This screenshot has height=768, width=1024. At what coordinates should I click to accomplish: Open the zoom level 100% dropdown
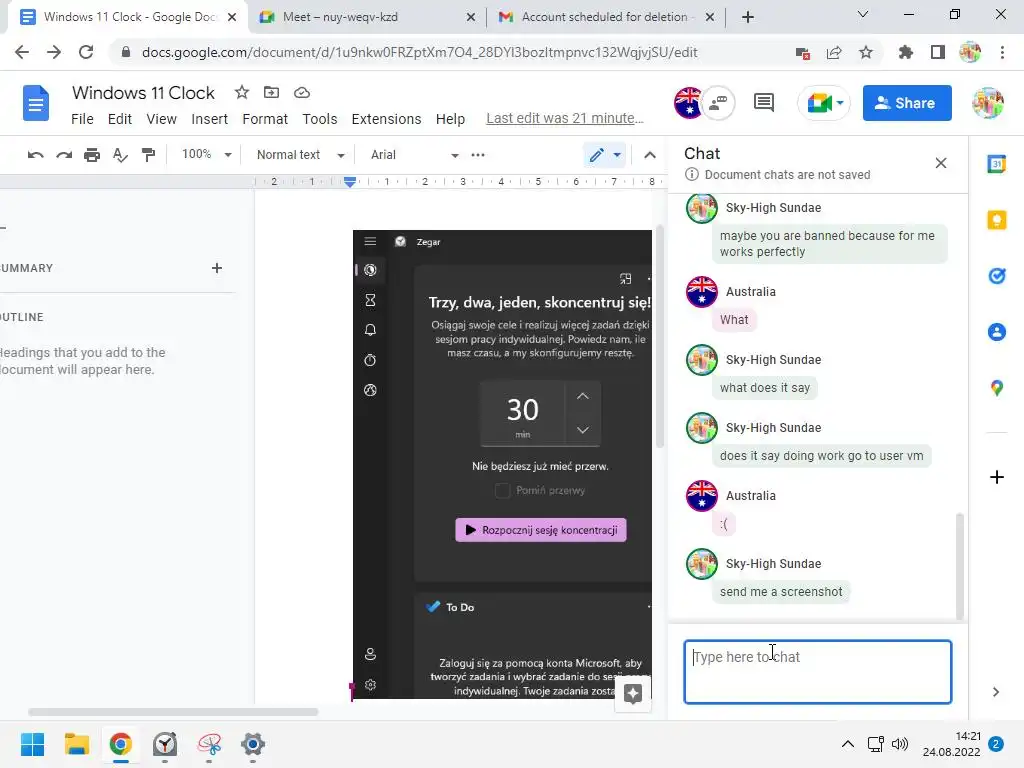point(206,155)
